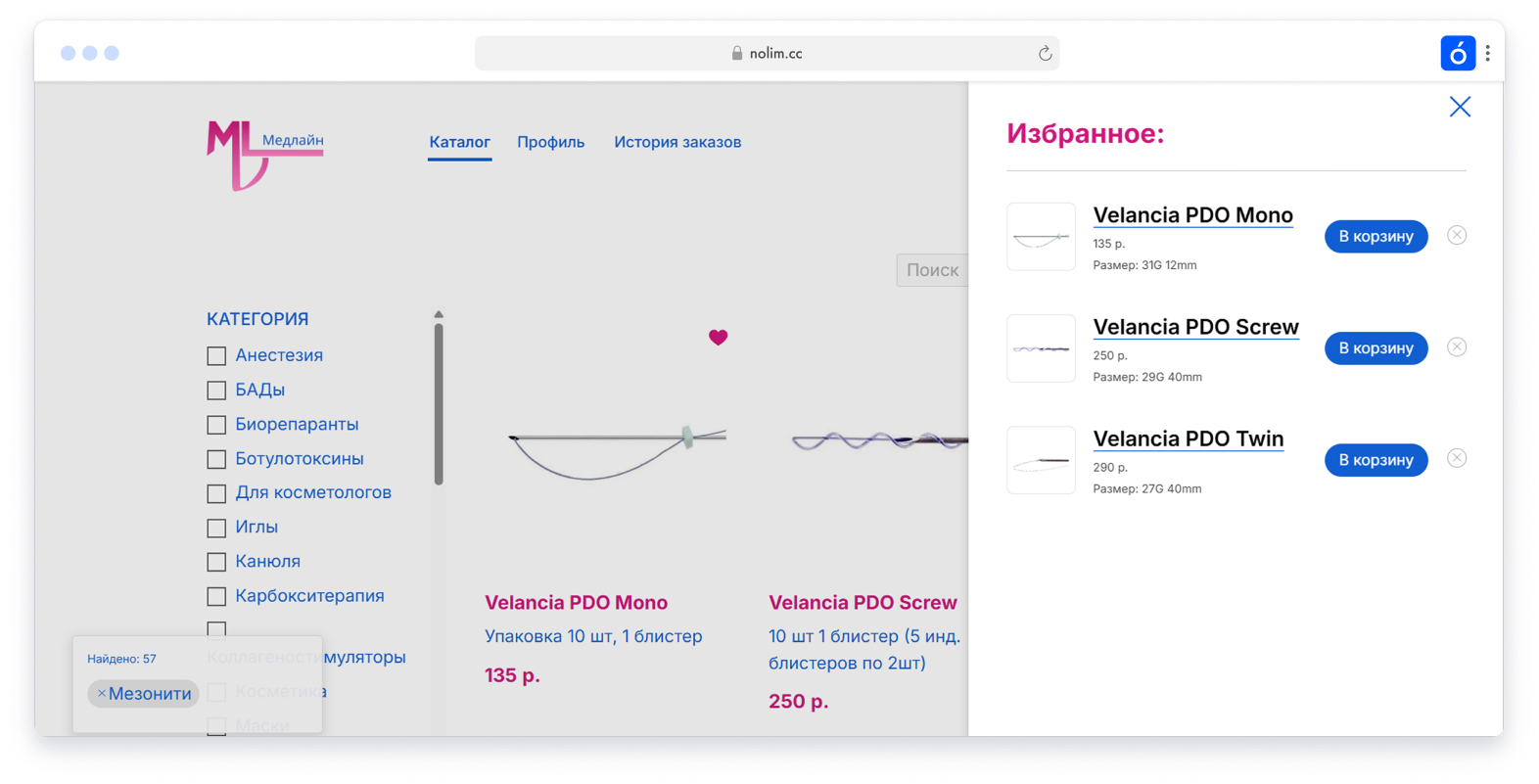Open Velancia PDO Mono catalog product title
Viewport: 1539px width, 784px height.
coord(576,602)
